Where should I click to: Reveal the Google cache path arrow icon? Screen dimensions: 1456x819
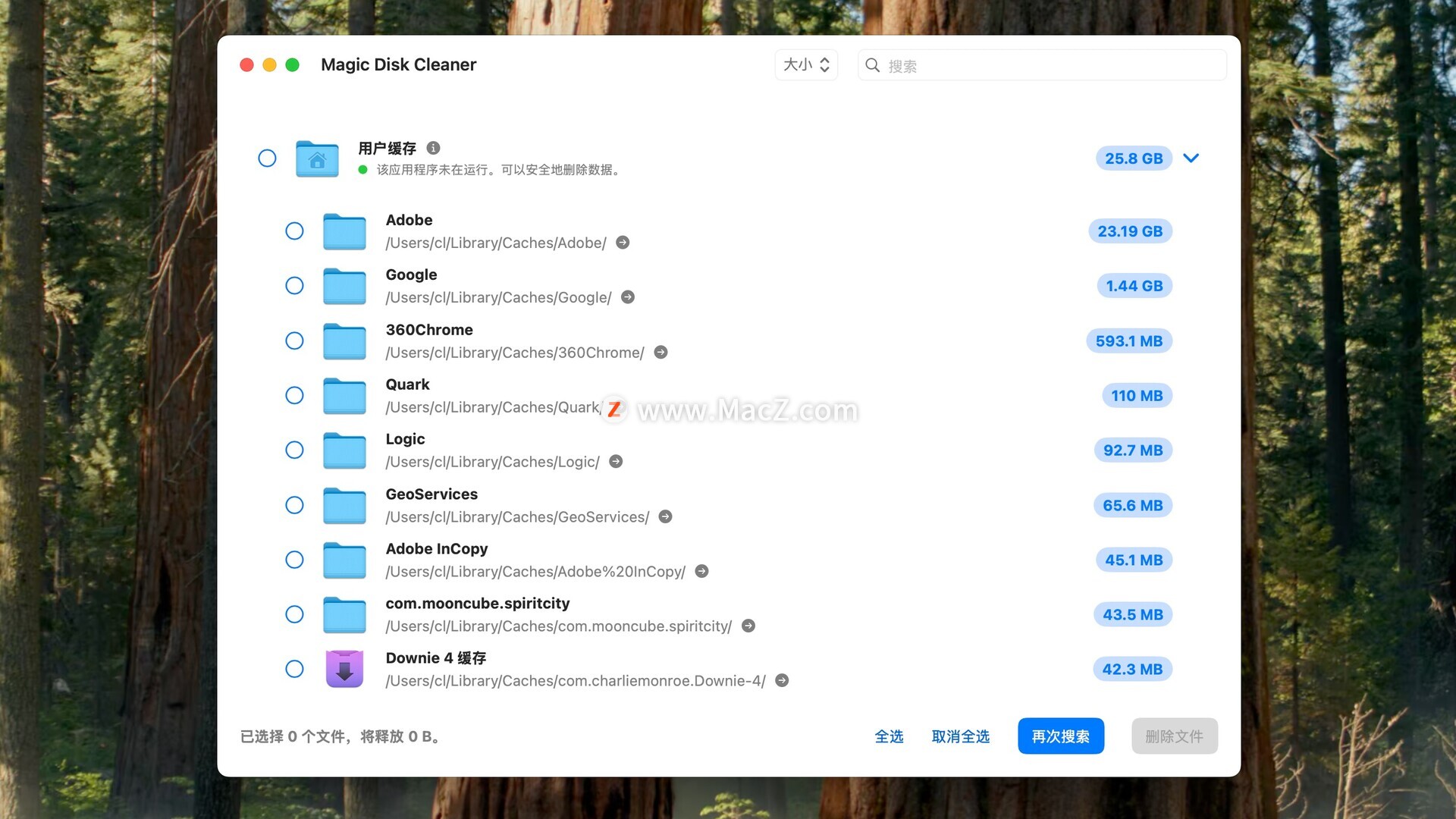tap(628, 297)
